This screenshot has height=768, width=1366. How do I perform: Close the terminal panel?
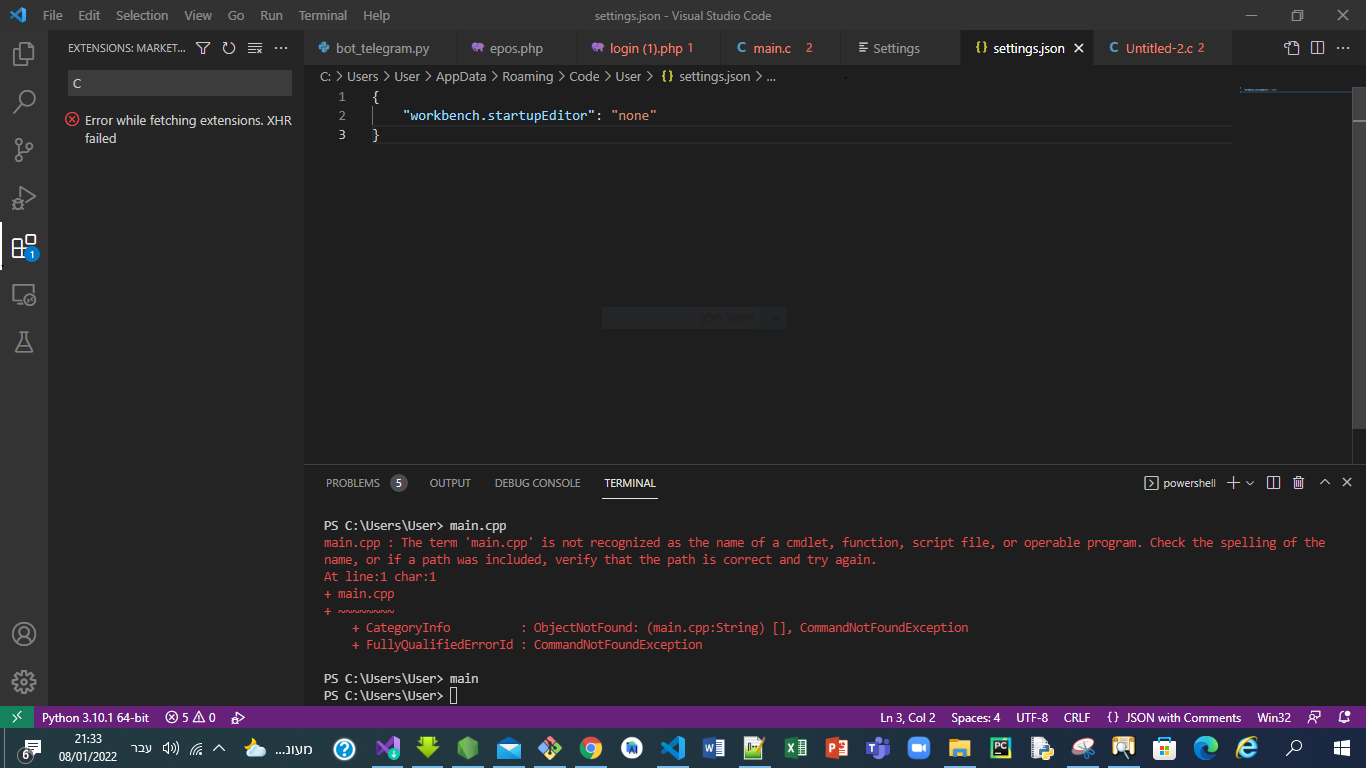[x=1347, y=483]
